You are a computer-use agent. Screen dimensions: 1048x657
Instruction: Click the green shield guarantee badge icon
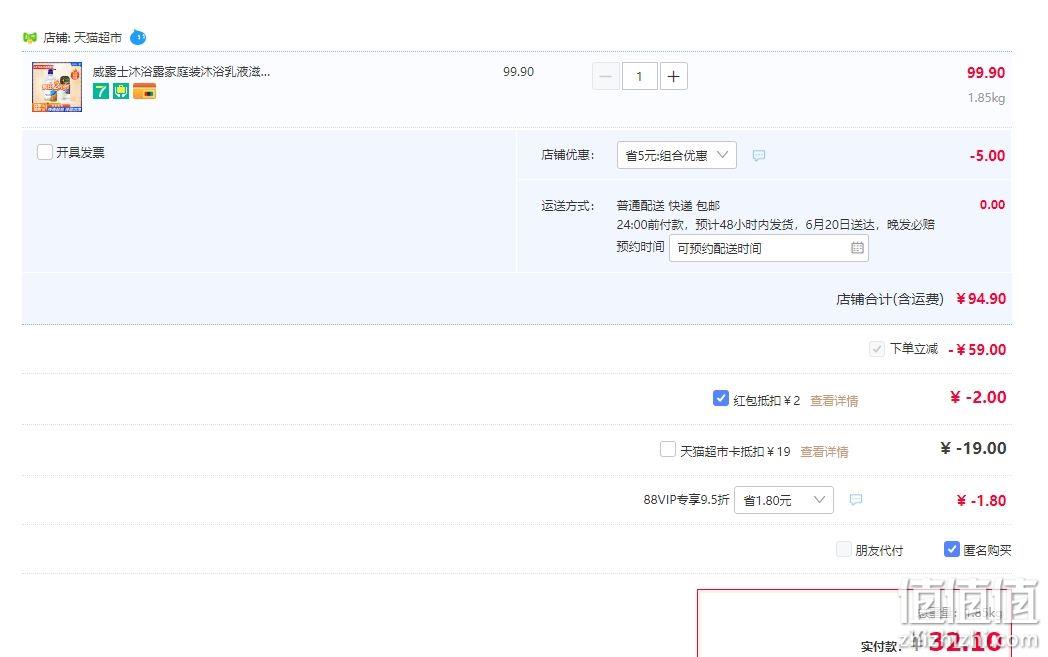pos(121,92)
